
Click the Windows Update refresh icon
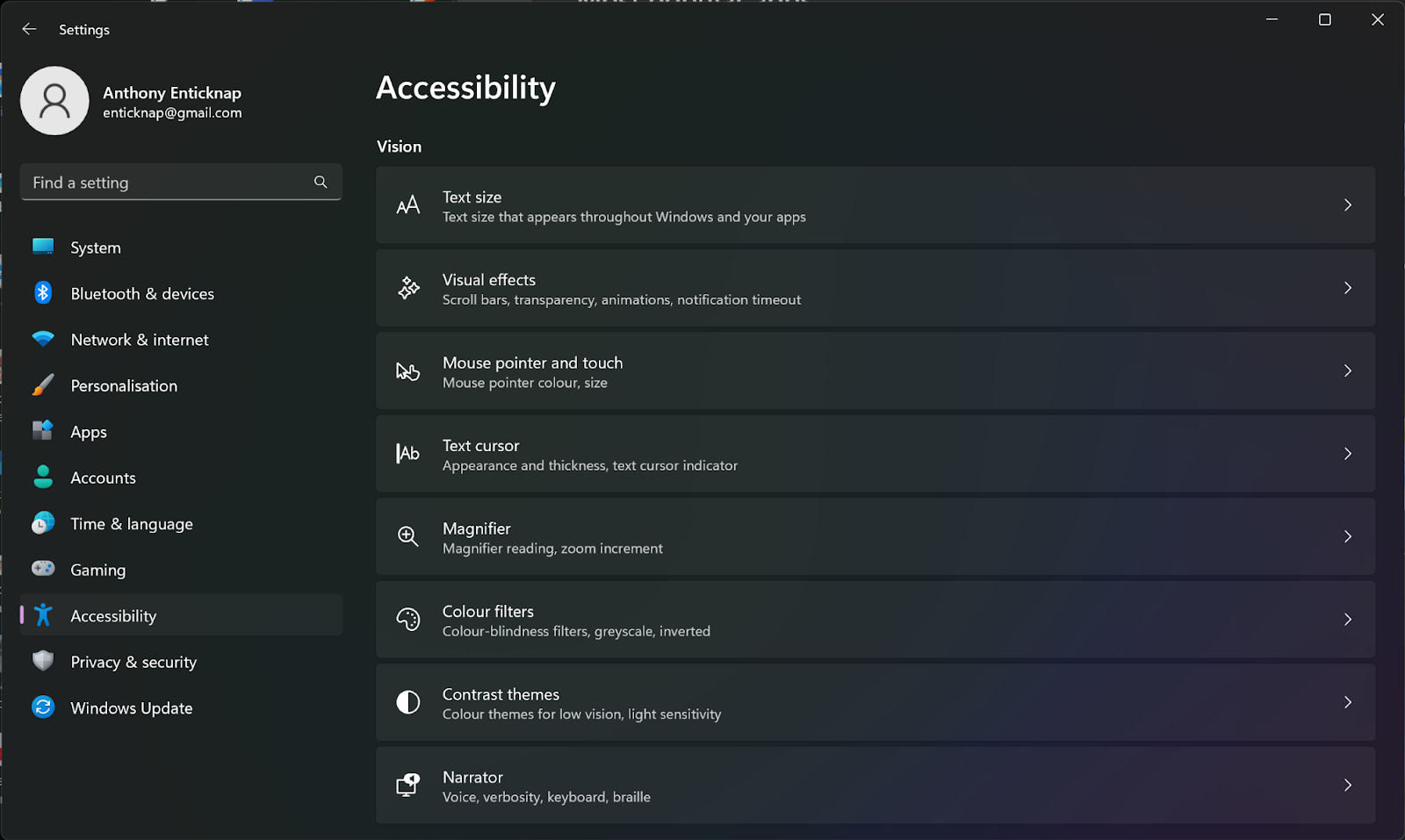[43, 707]
